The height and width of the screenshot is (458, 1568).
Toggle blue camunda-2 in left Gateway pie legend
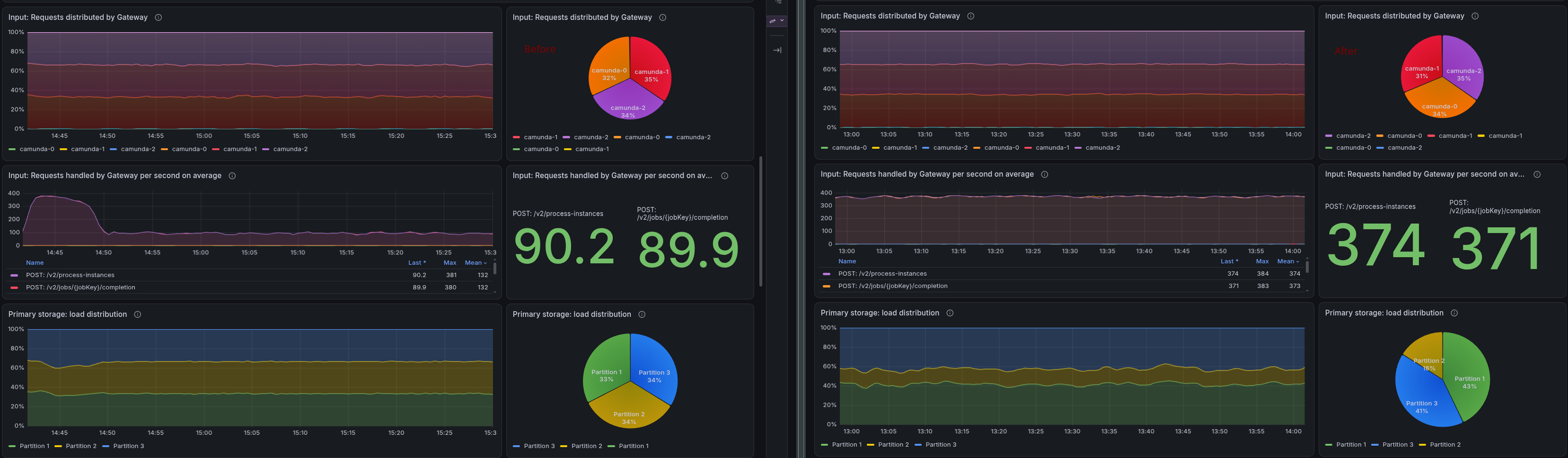[688, 138]
